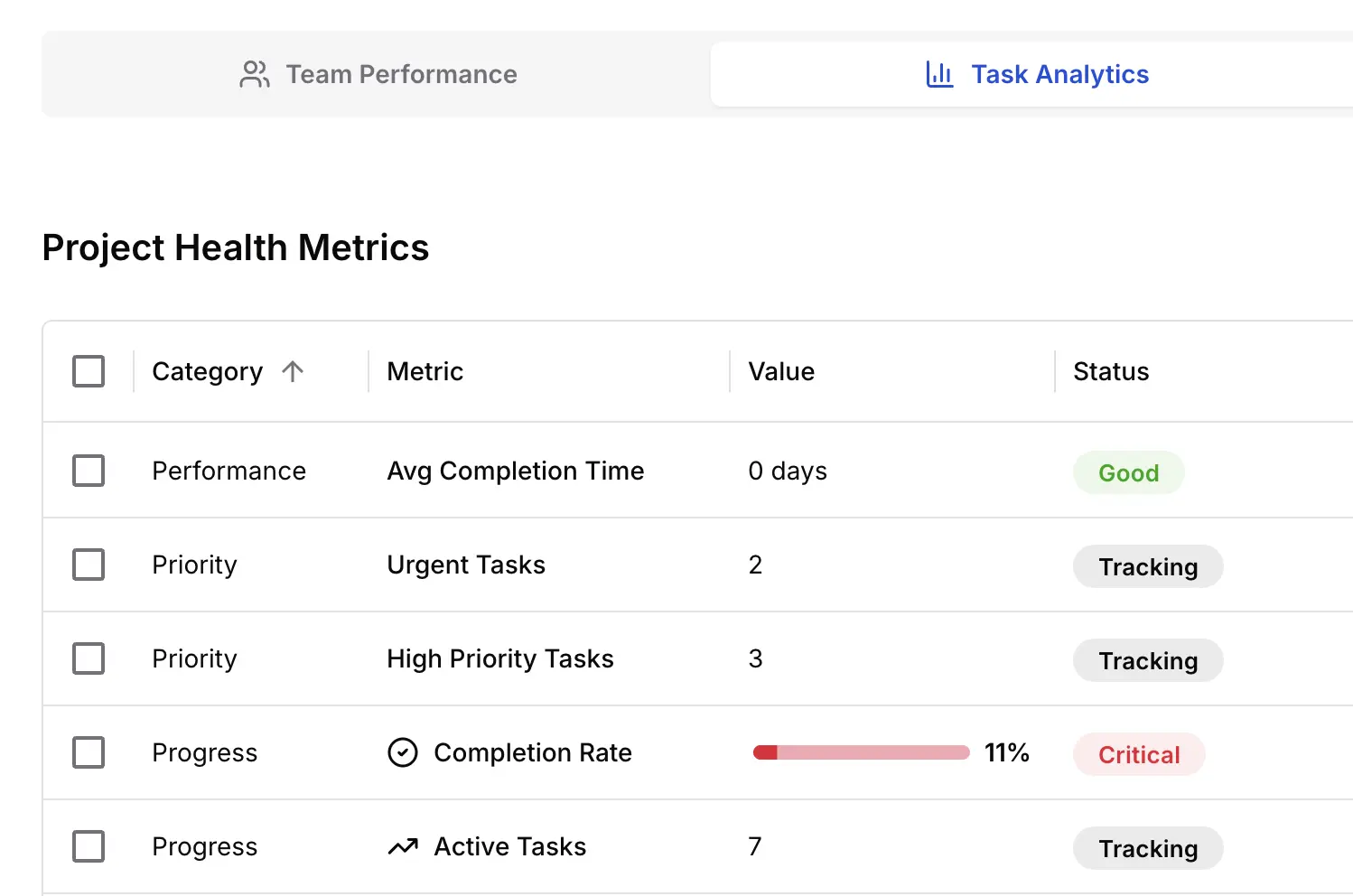The height and width of the screenshot is (896, 1353).
Task: Click the Task Analytics bar chart icon
Action: 939,74
